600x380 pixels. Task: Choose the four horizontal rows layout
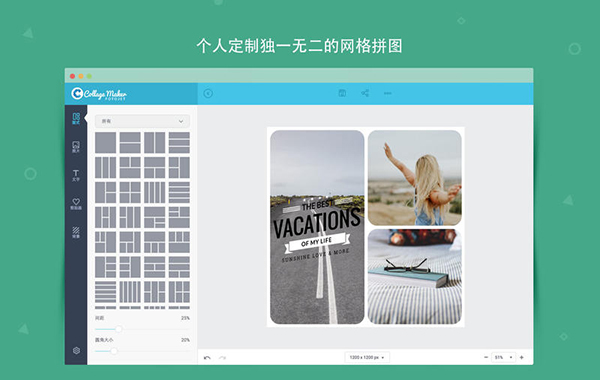tap(179, 192)
